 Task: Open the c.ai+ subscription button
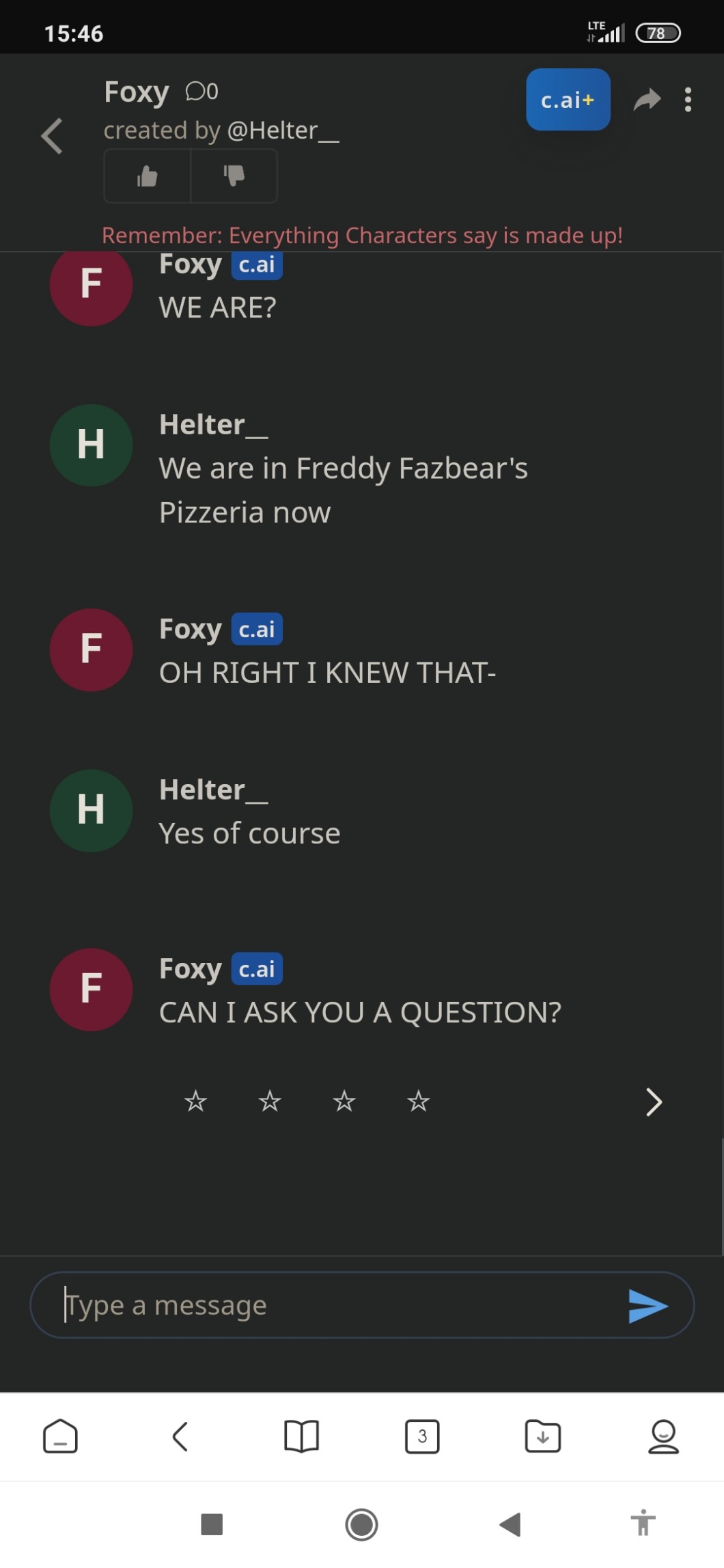pos(568,100)
